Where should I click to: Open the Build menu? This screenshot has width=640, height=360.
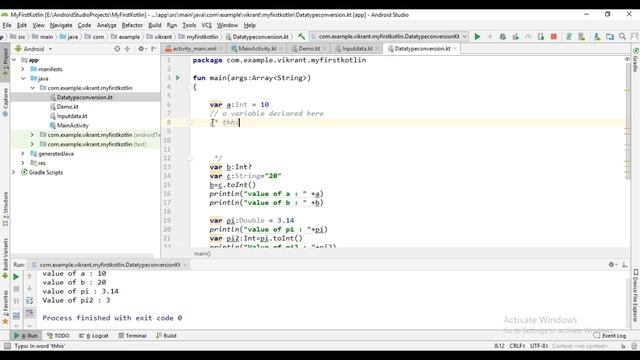(x=155, y=25)
